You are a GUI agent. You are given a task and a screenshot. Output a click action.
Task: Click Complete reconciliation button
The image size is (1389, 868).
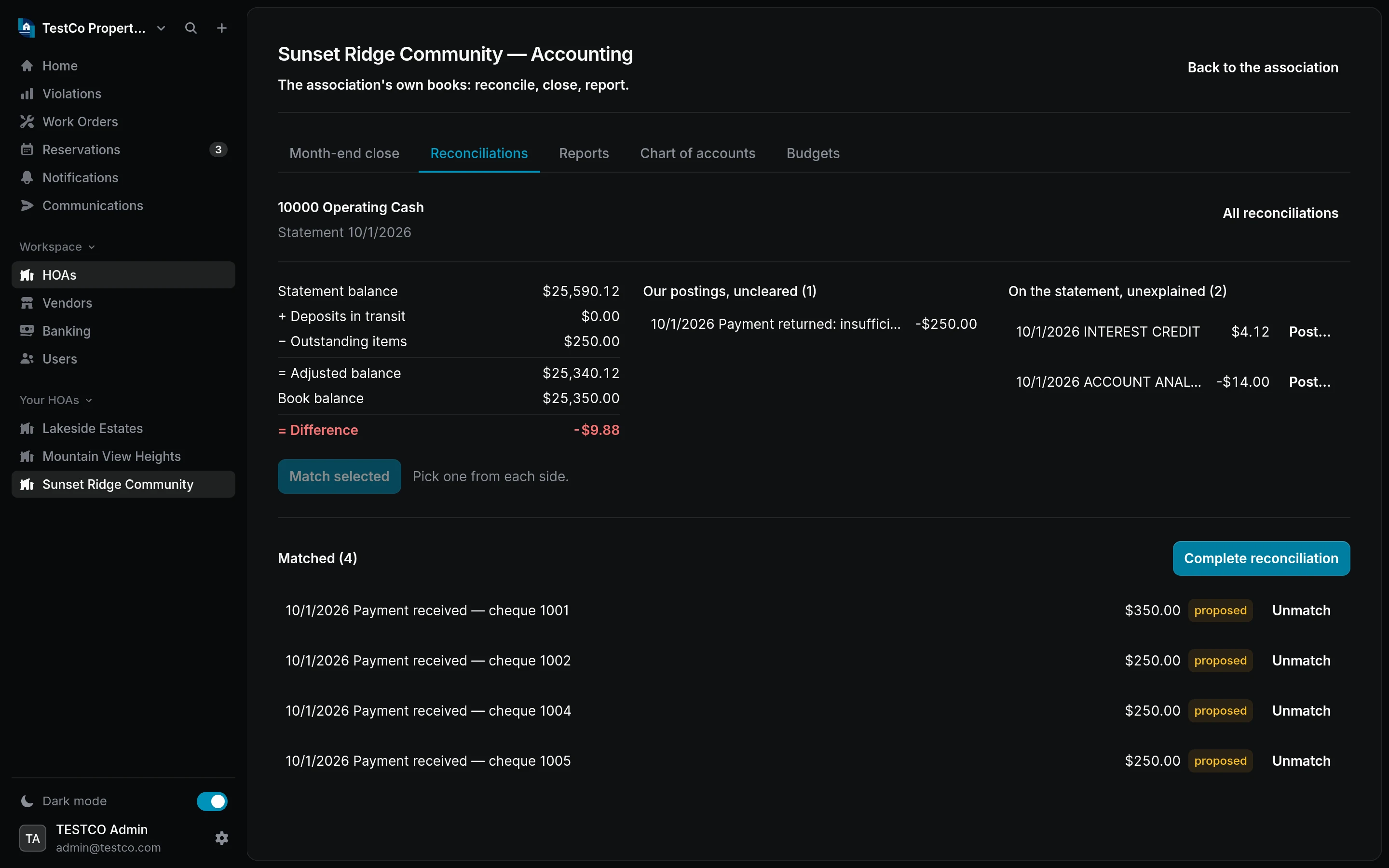click(x=1261, y=558)
